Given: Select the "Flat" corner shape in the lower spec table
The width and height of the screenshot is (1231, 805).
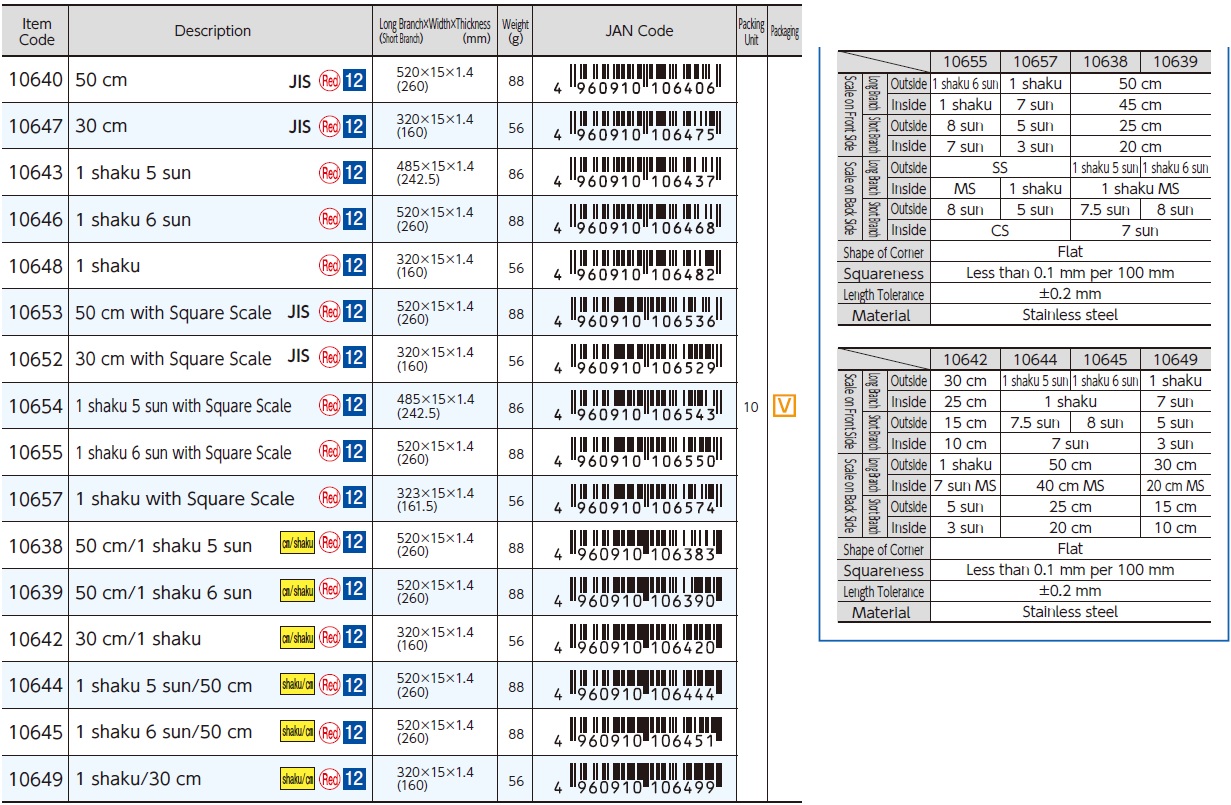Looking at the screenshot, I should pos(1070,549).
